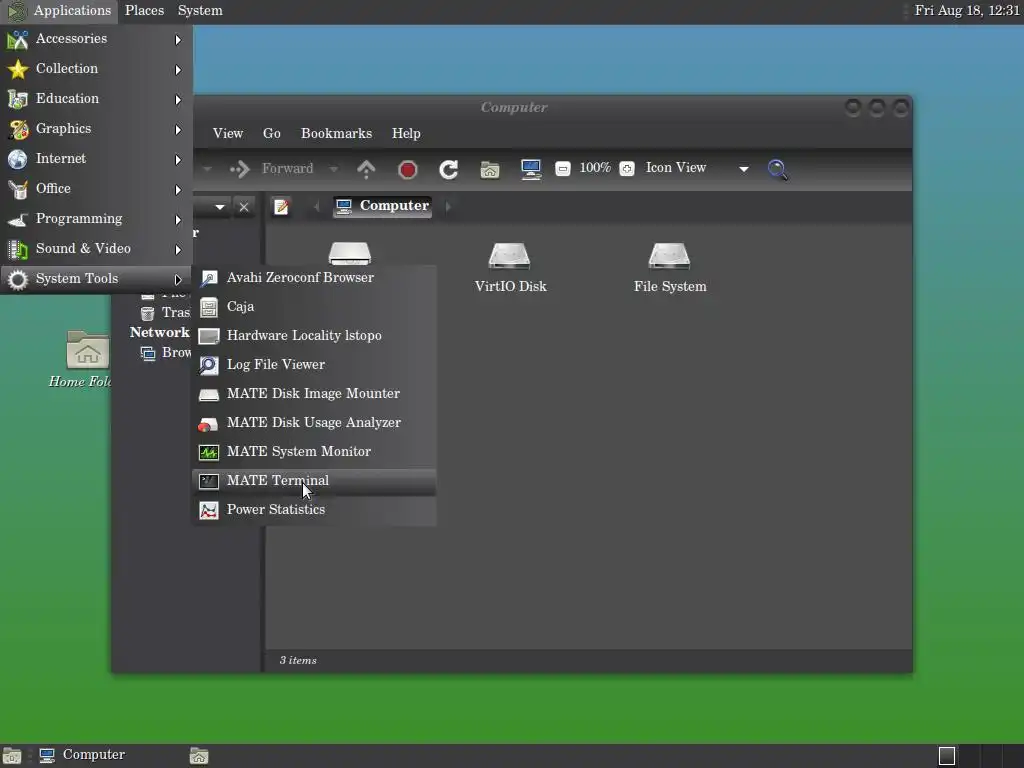Screen dimensions: 1024x768
Task: Click the red Stop loading icon
Action: pyautogui.click(x=408, y=170)
